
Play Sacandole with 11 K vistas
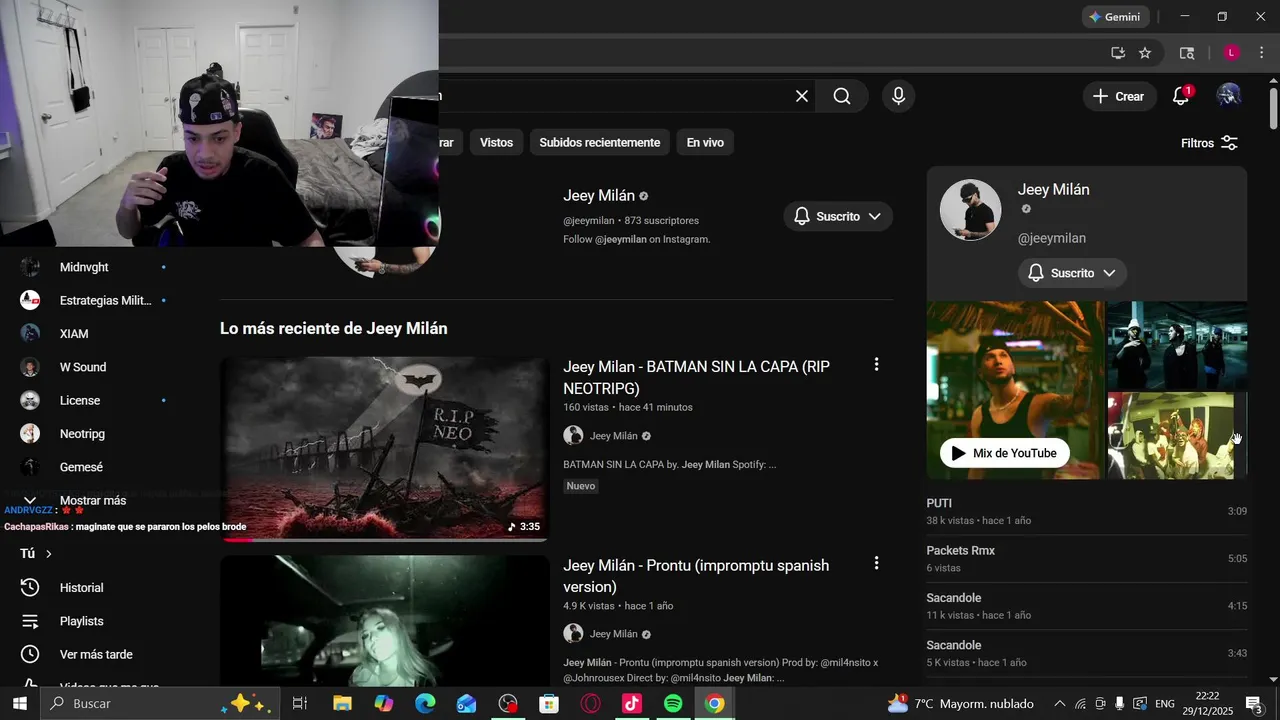click(1087, 606)
